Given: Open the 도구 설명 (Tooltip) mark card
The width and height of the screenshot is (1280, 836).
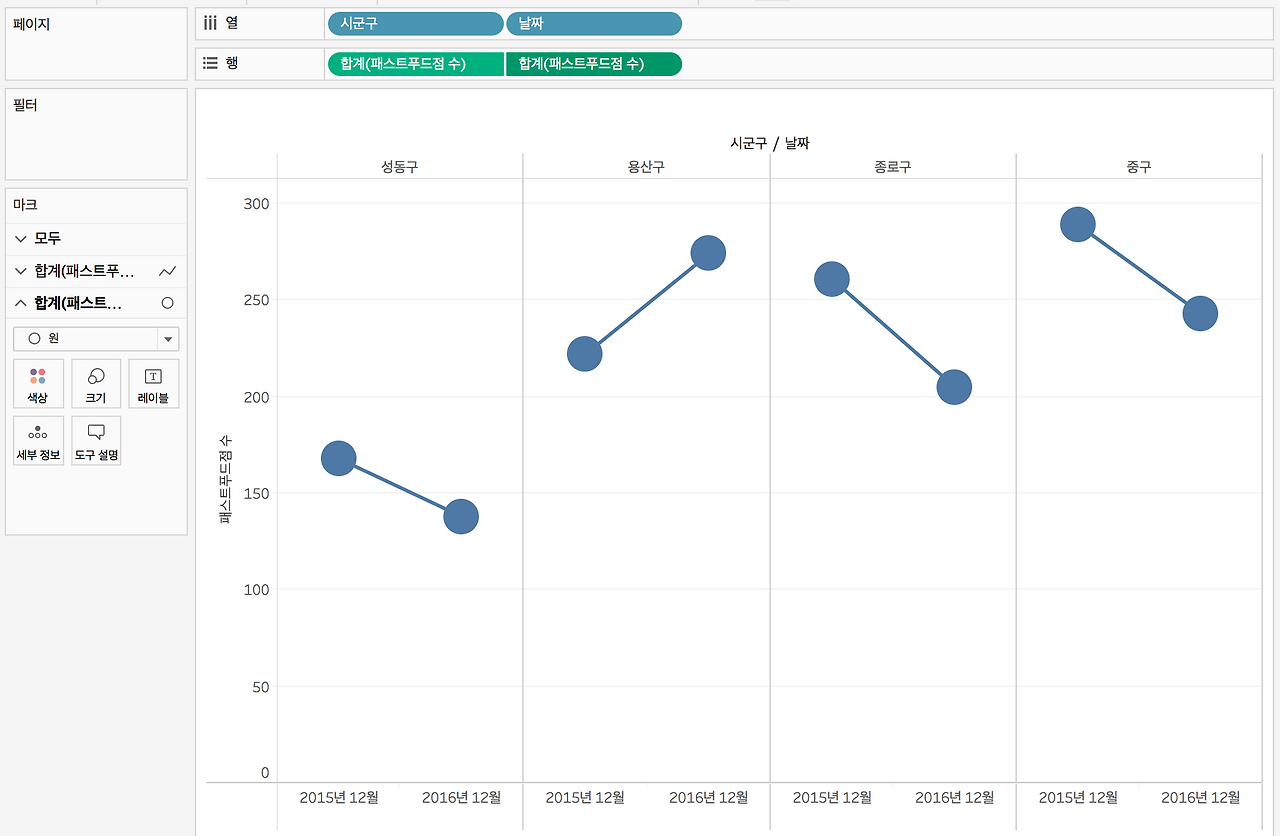Looking at the screenshot, I should (x=96, y=441).
